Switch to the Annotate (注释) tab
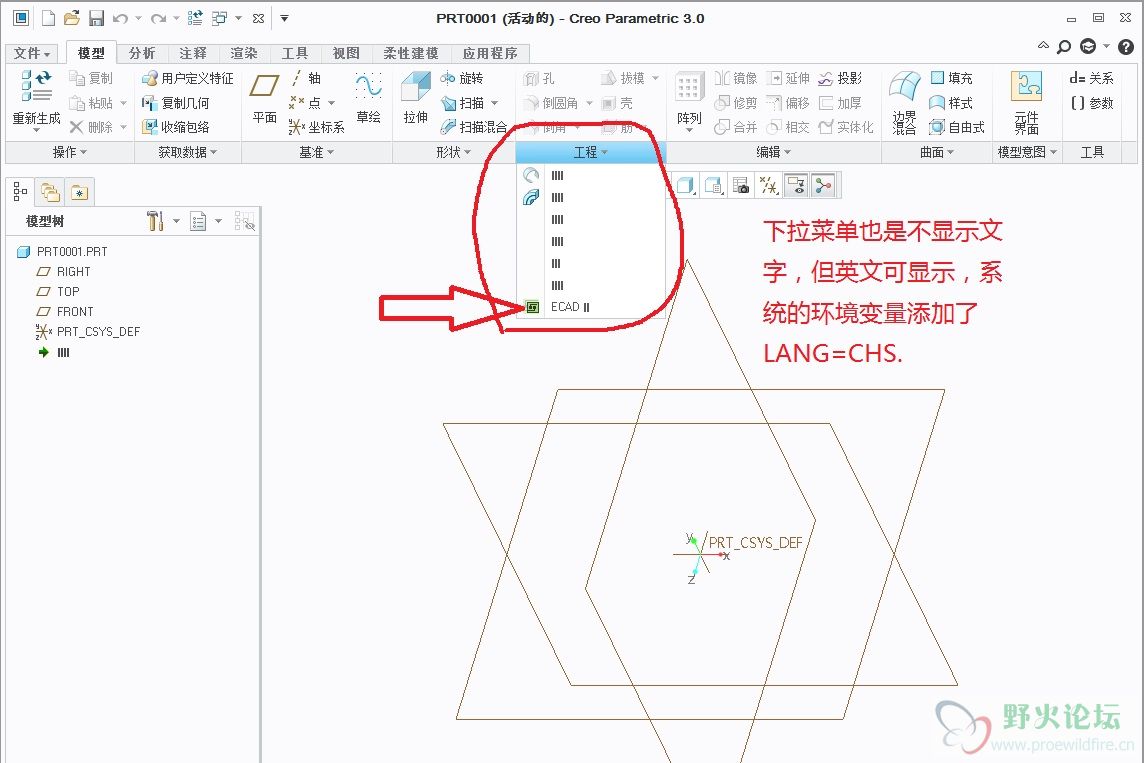The width and height of the screenshot is (1144, 763). (193, 53)
